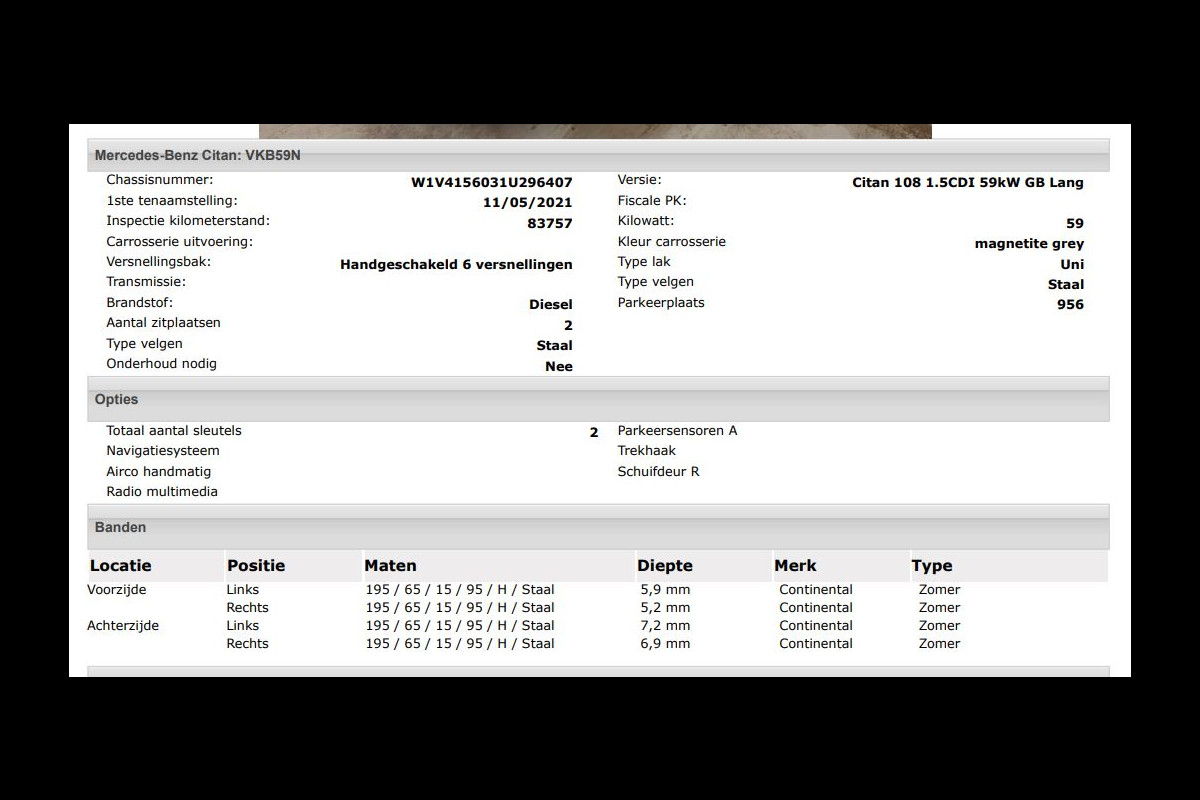Click tyre depth 5,2 mm
The height and width of the screenshot is (800, 1200).
665,608
